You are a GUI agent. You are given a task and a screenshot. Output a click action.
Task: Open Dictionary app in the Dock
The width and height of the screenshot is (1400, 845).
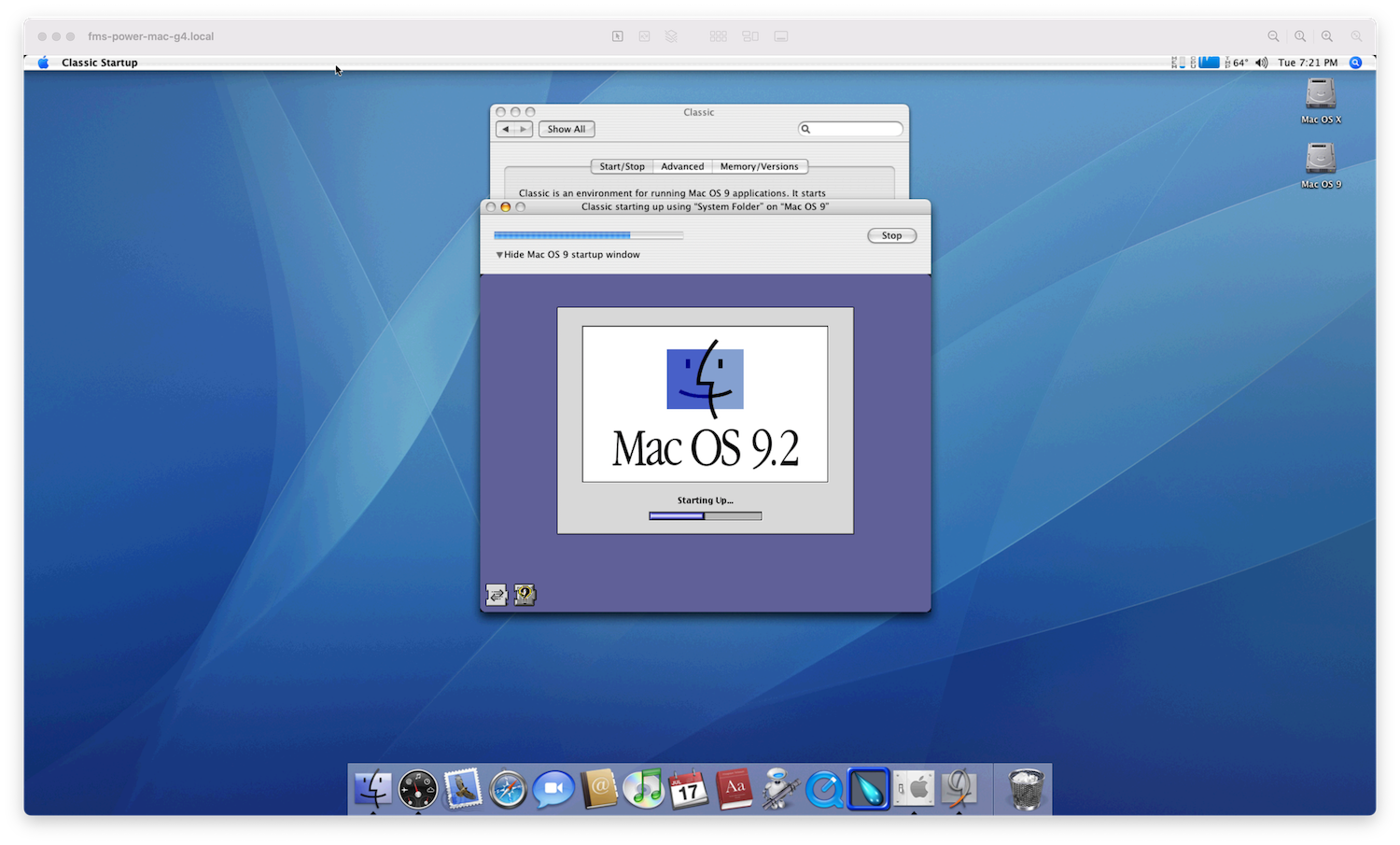[735, 789]
